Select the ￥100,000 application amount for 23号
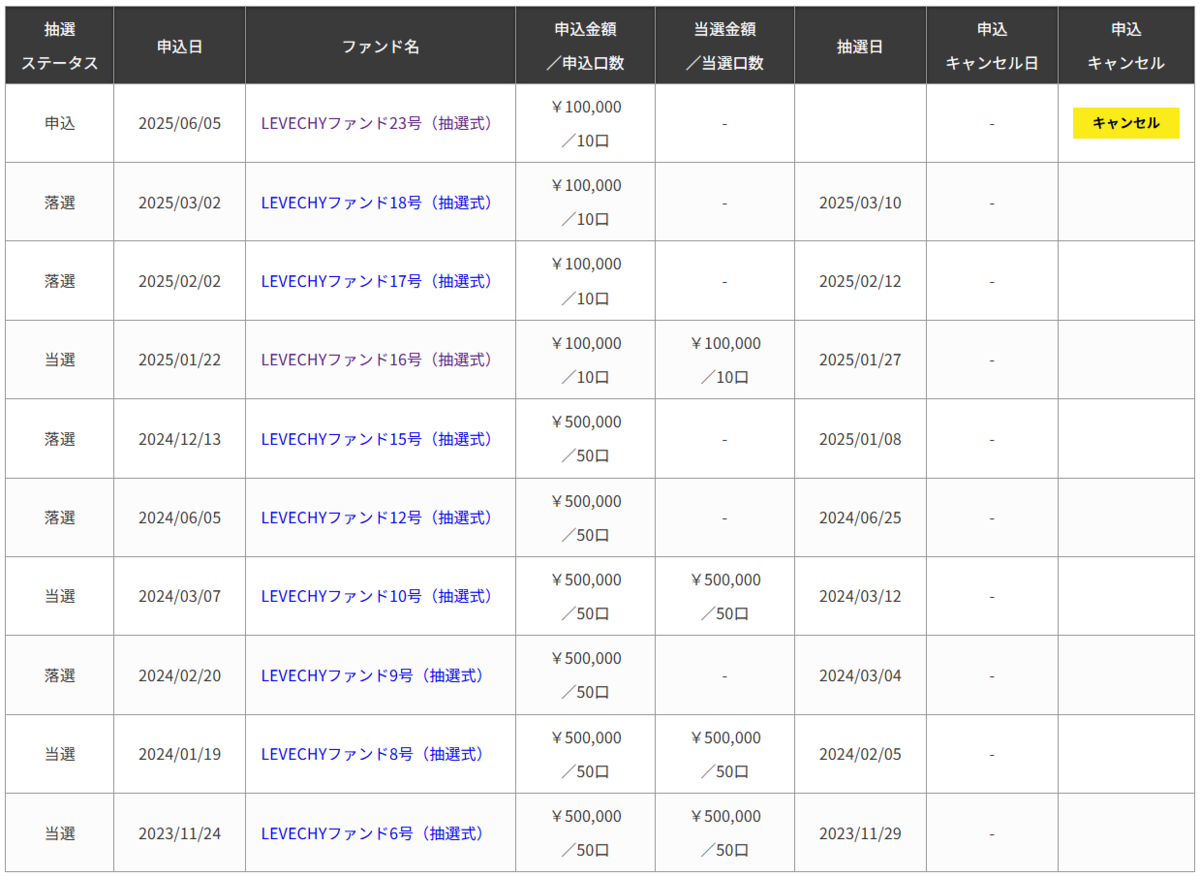The height and width of the screenshot is (877, 1200). click(x=586, y=106)
